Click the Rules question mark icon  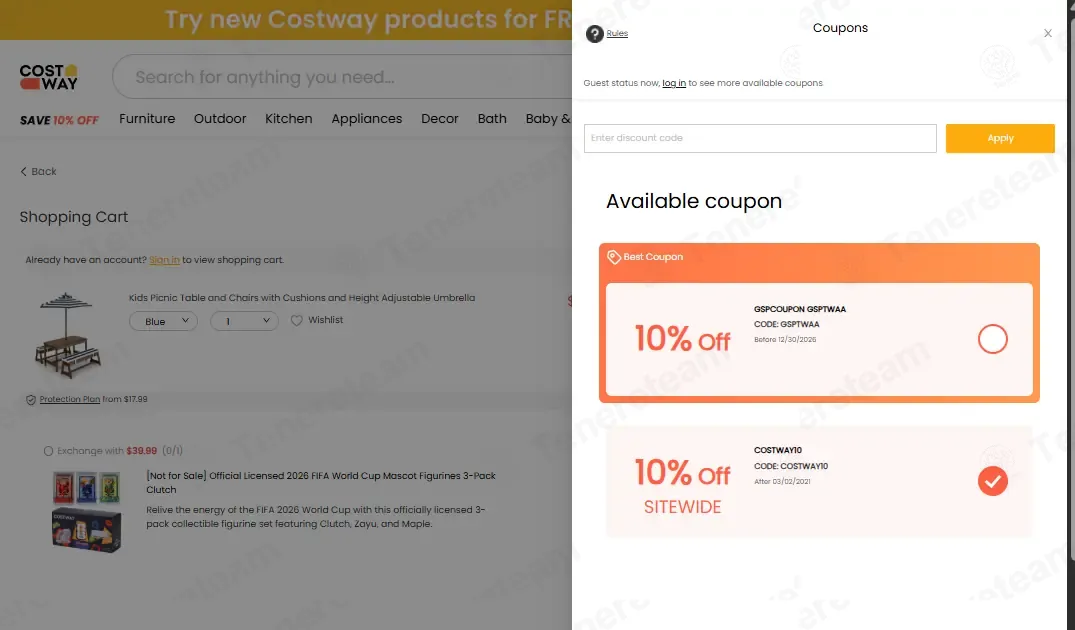[594, 34]
